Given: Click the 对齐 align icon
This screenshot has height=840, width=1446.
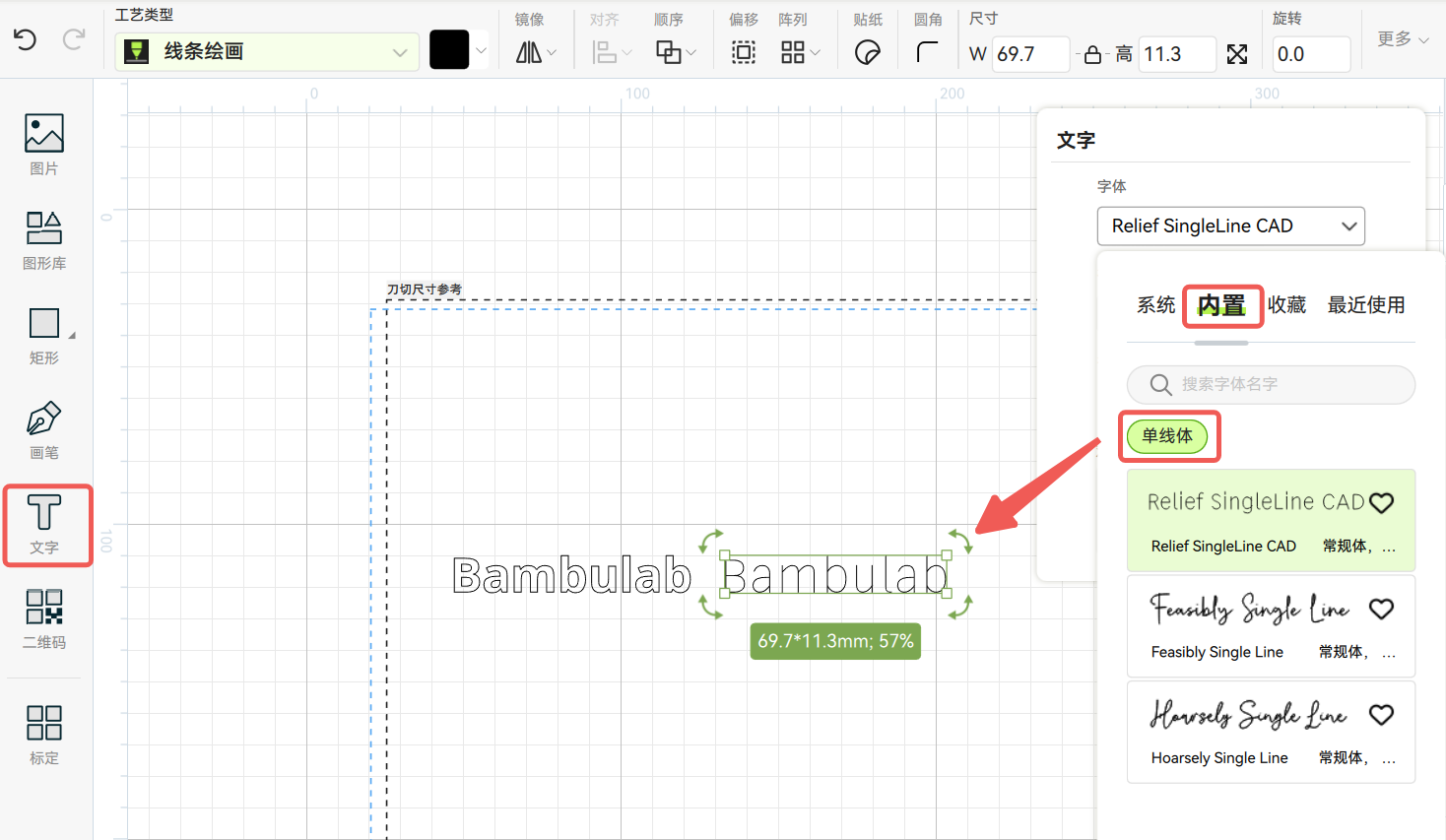Looking at the screenshot, I should pos(605,52).
